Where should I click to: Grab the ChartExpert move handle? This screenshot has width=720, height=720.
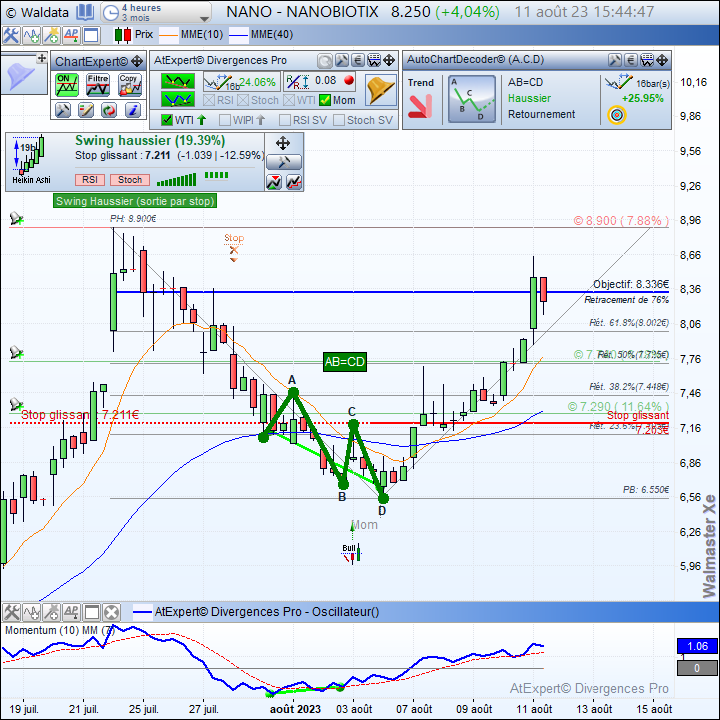(137, 61)
